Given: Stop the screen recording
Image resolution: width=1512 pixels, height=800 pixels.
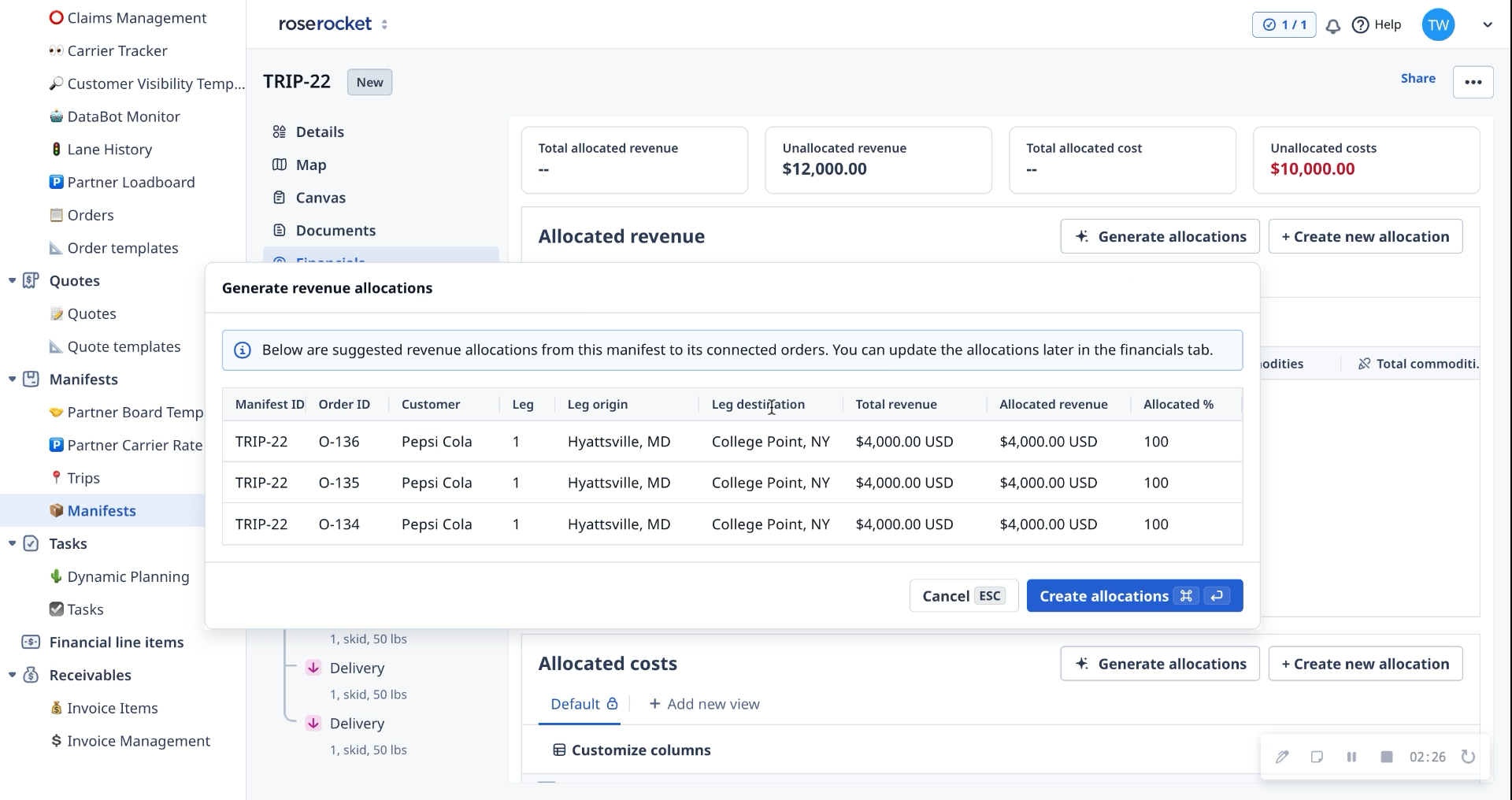Looking at the screenshot, I should point(1387,757).
